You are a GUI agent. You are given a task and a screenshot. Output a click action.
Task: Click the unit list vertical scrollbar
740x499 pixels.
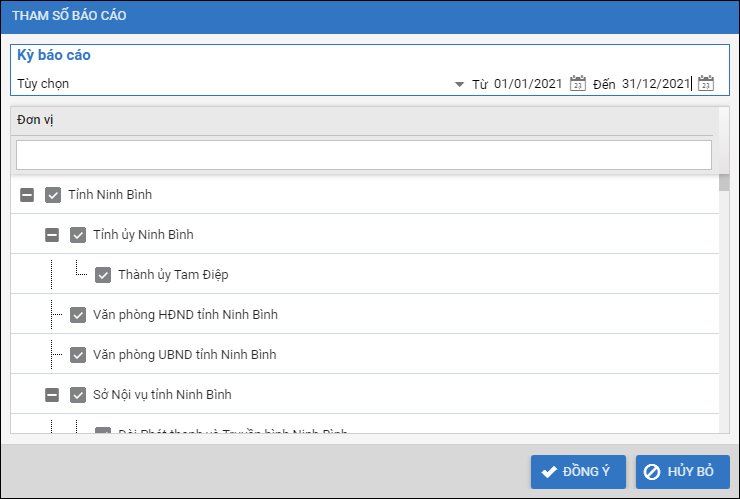pyautogui.click(x=724, y=300)
